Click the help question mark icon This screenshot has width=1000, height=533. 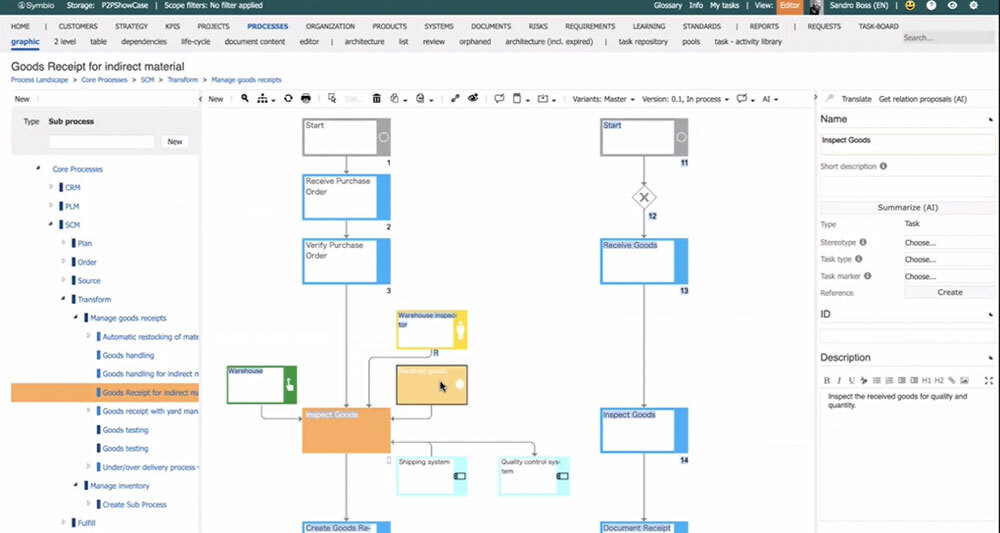point(931,6)
